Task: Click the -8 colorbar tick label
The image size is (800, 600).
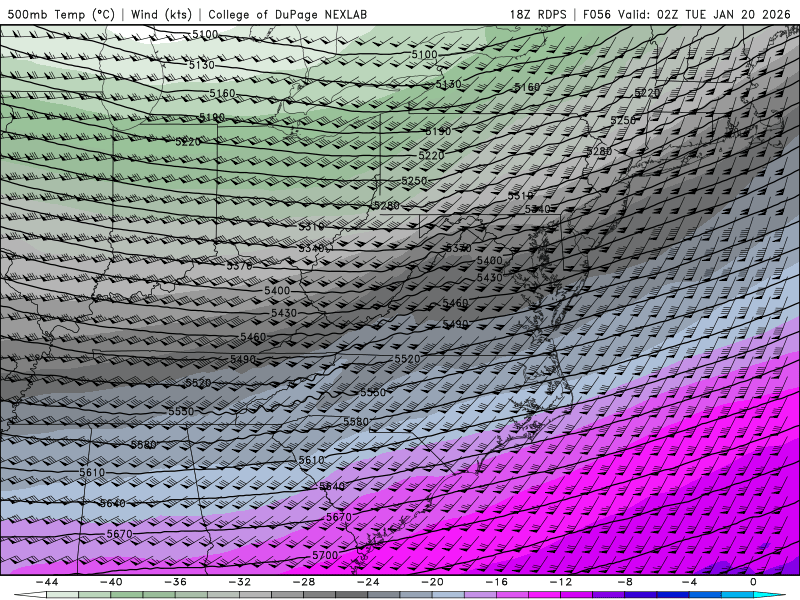Action: tap(626, 582)
